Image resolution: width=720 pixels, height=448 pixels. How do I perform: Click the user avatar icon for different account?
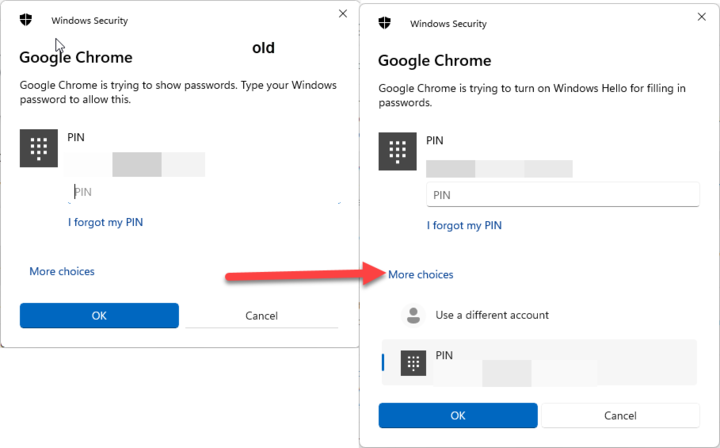tap(413, 315)
